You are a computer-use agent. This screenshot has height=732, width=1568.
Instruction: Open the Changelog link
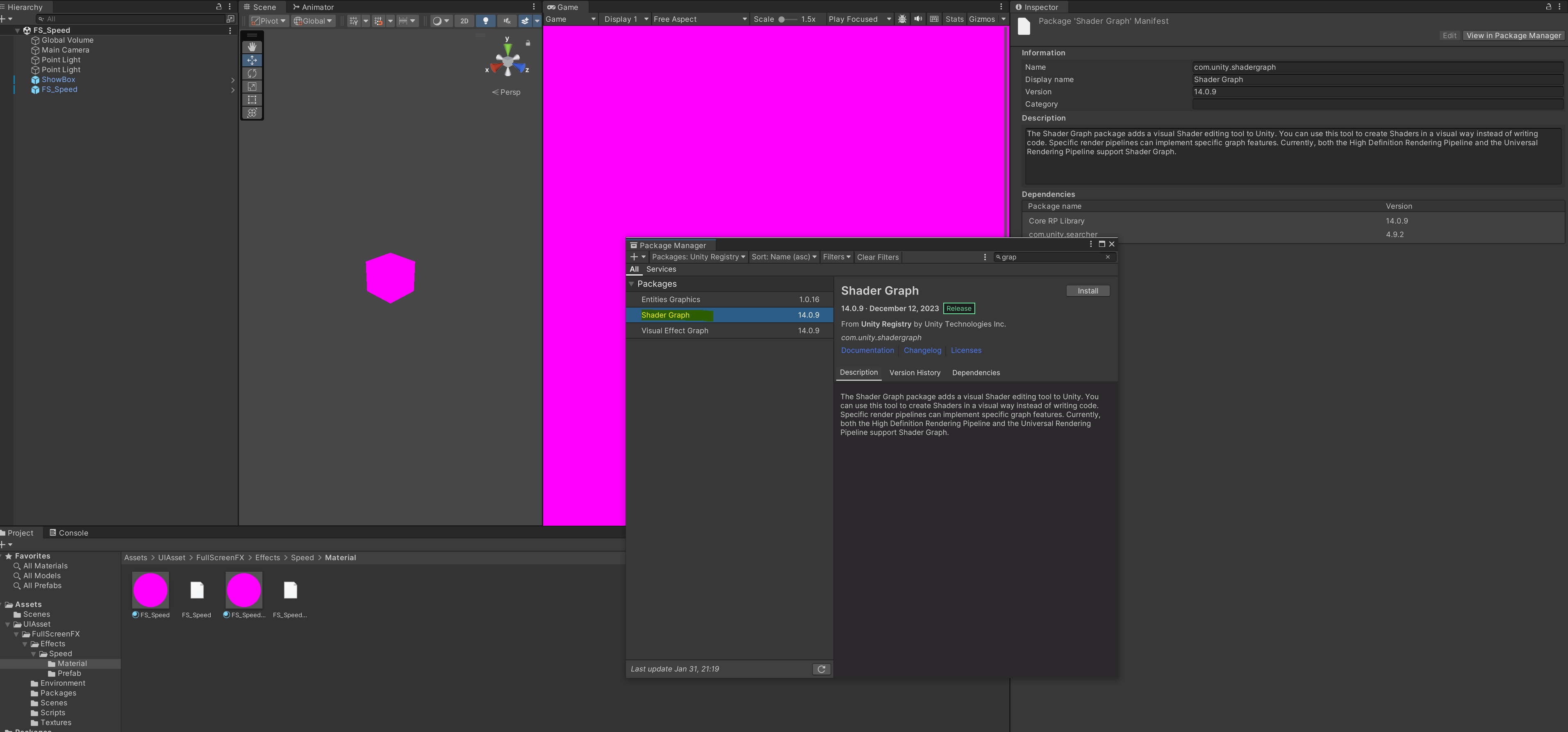click(x=922, y=351)
